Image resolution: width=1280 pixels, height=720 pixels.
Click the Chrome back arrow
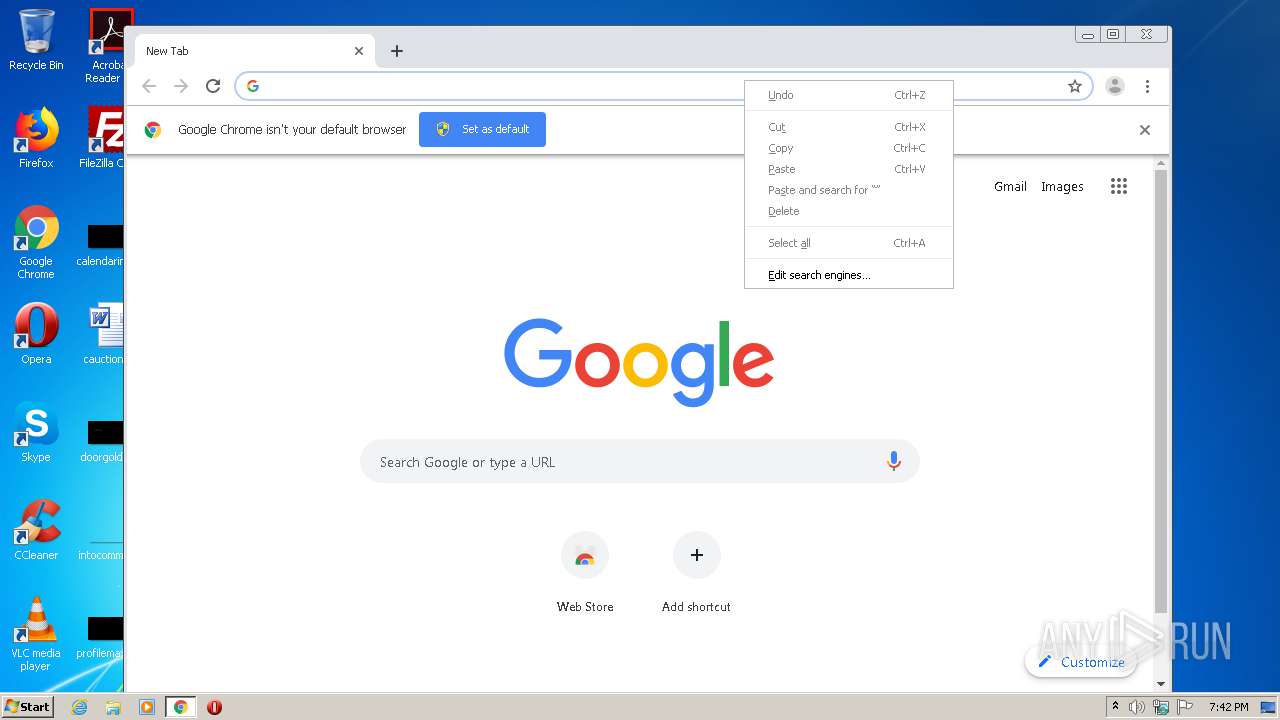[x=149, y=86]
